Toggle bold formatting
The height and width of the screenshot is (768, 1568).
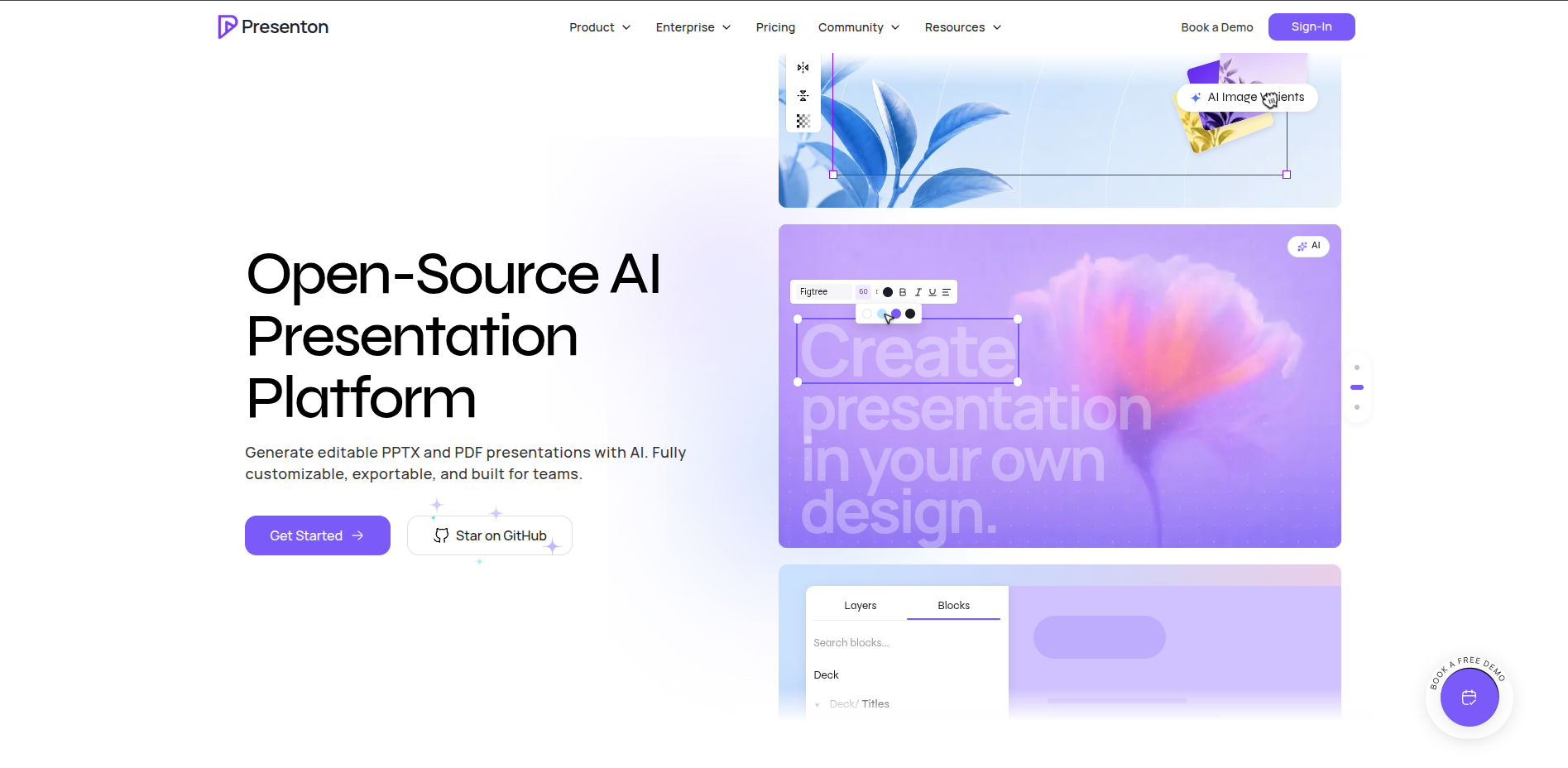click(903, 292)
